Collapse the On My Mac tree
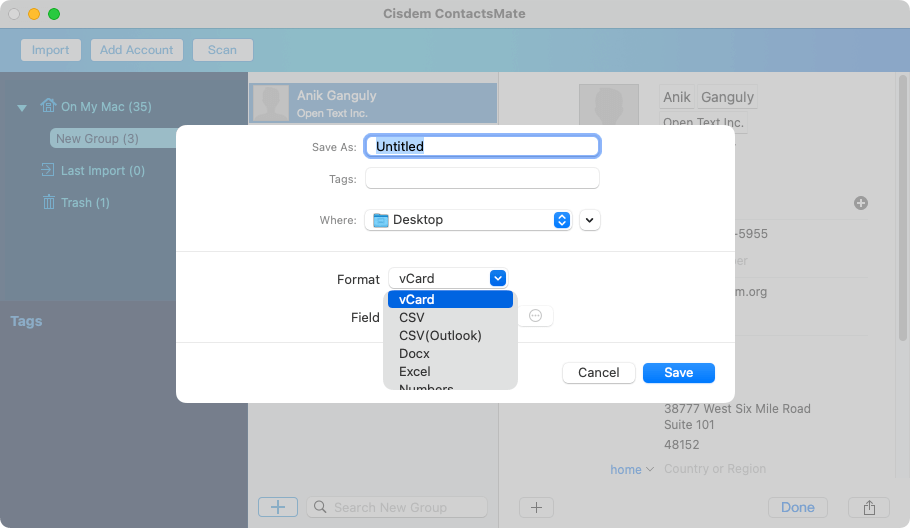The width and height of the screenshot is (910, 528). [x=22, y=107]
